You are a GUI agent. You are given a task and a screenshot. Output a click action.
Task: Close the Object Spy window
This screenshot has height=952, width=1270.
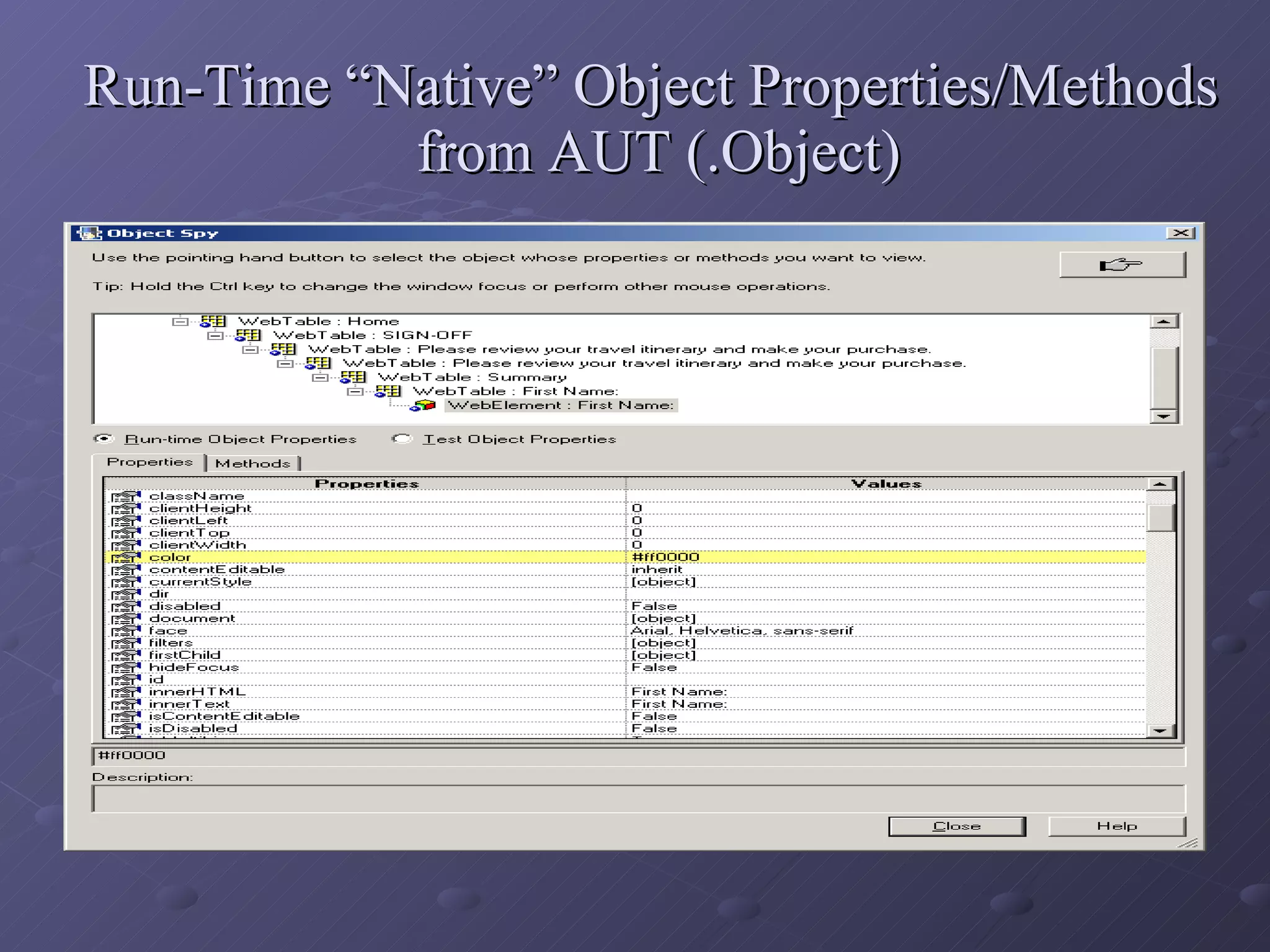(1181, 233)
